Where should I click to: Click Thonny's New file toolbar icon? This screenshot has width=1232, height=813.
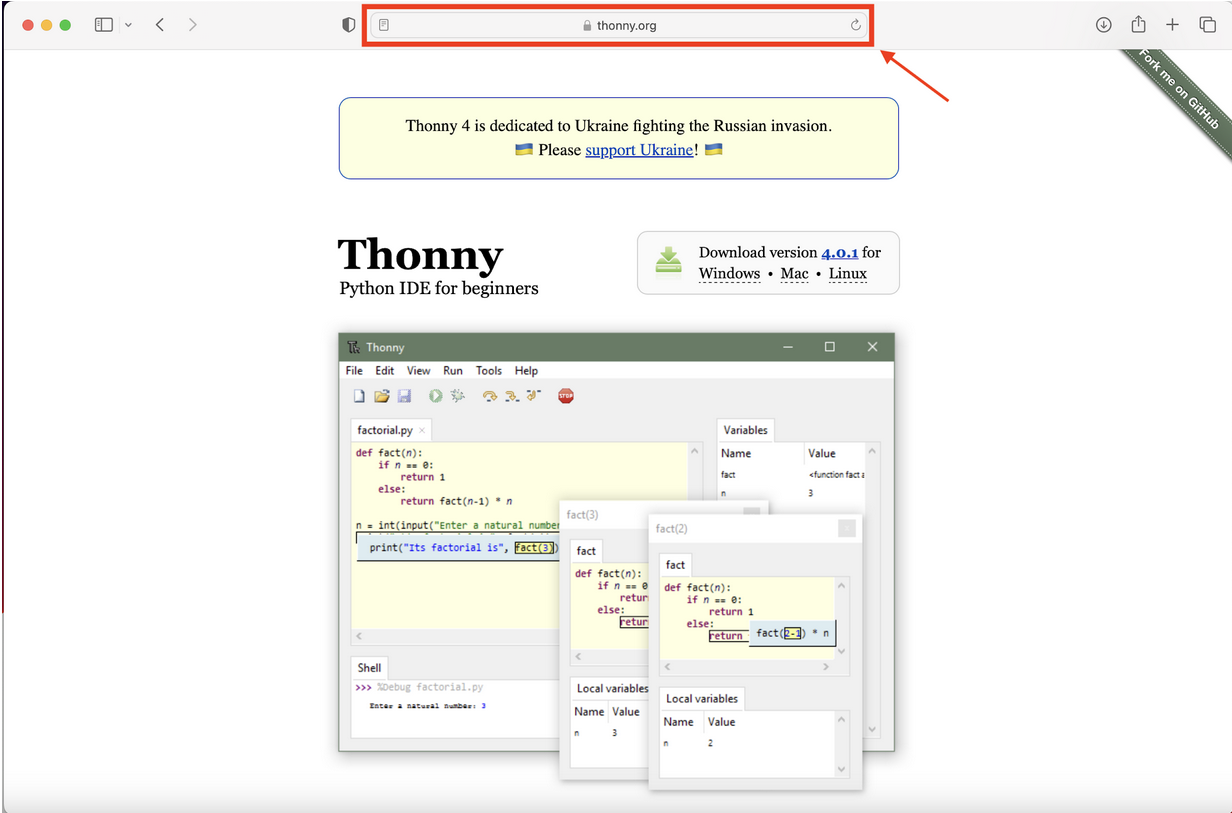pyautogui.click(x=359, y=396)
